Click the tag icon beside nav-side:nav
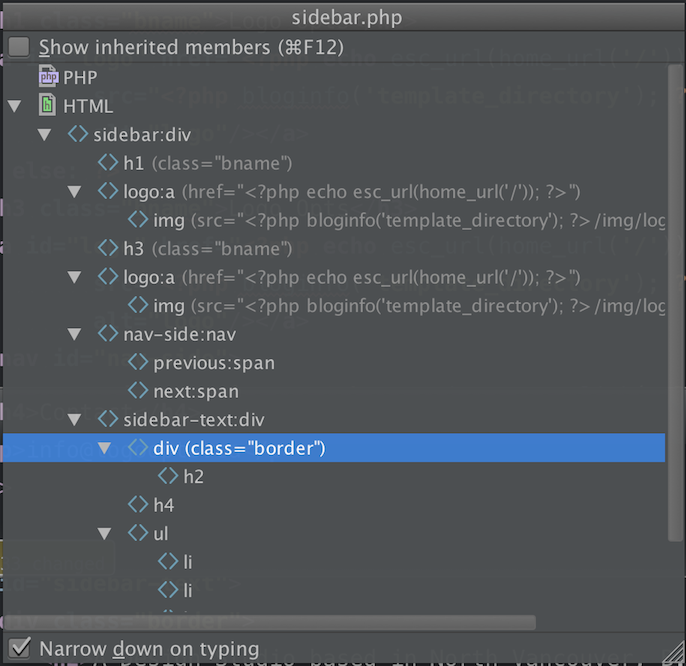Image resolution: width=686 pixels, height=666 pixels. (x=108, y=333)
